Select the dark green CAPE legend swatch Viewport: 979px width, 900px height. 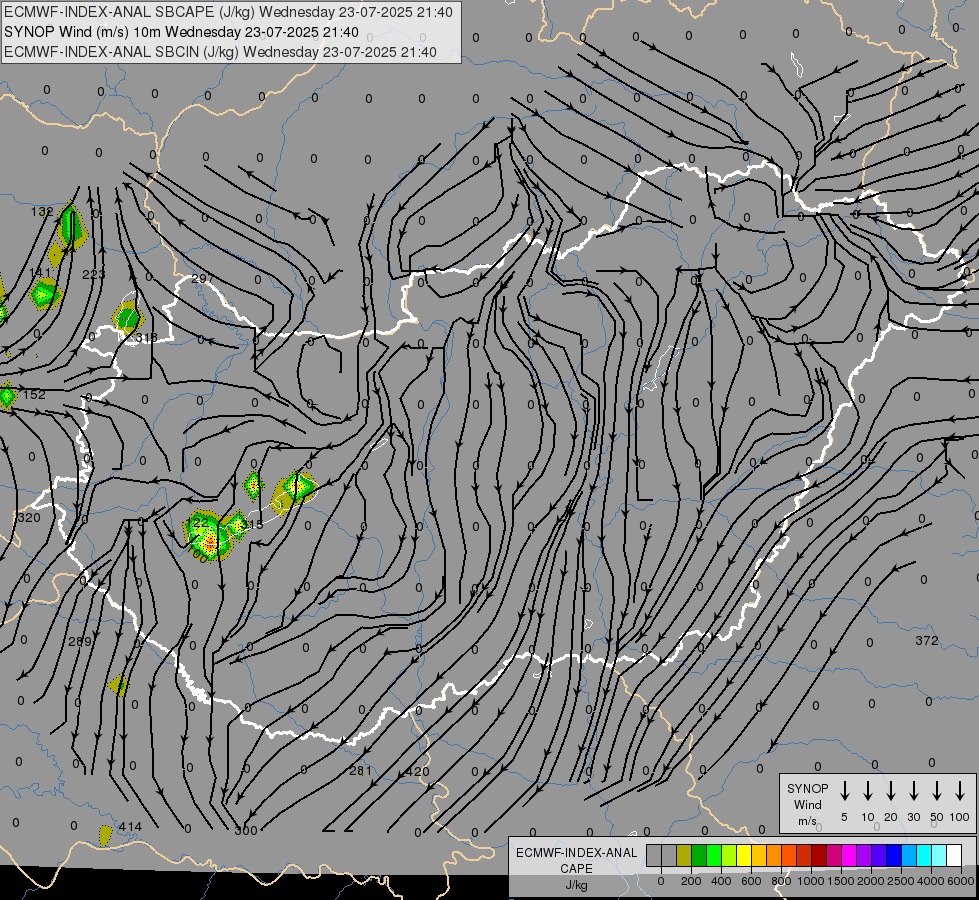tap(699, 855)
